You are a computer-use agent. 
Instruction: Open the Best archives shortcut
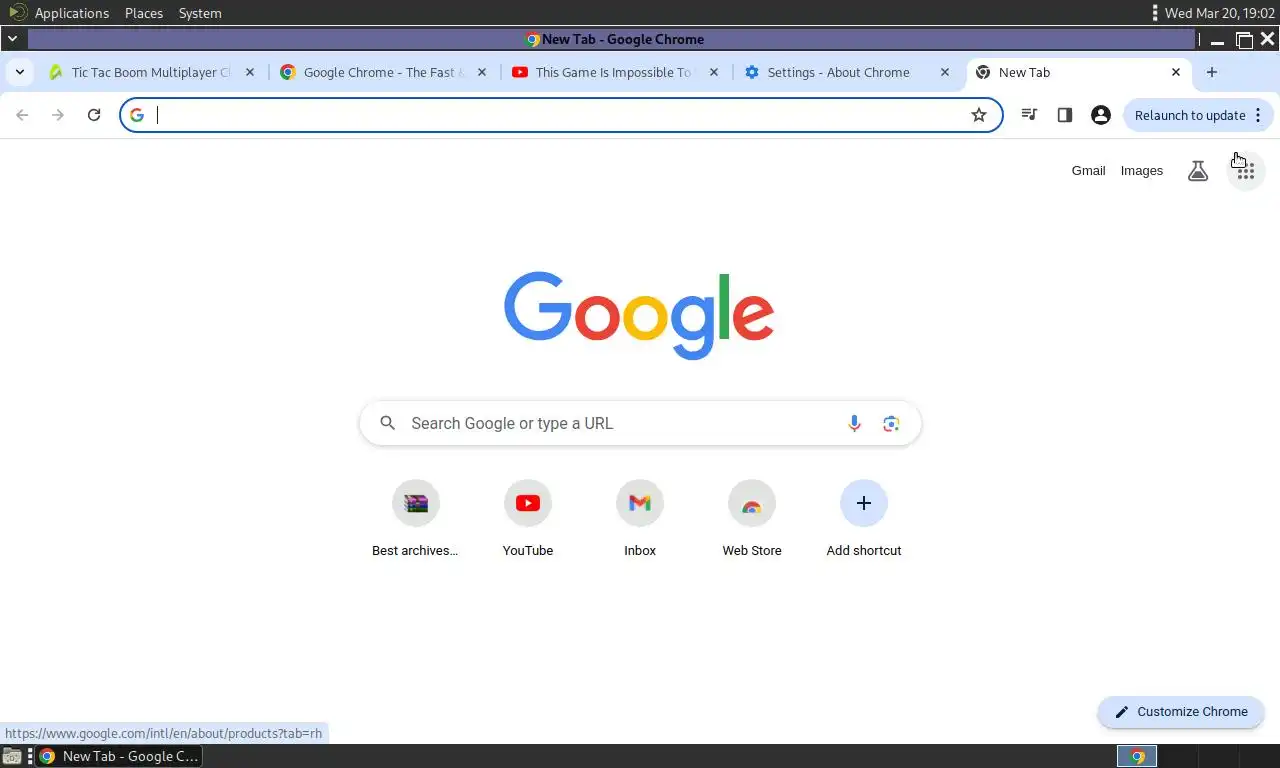click(x=416, y=518)
